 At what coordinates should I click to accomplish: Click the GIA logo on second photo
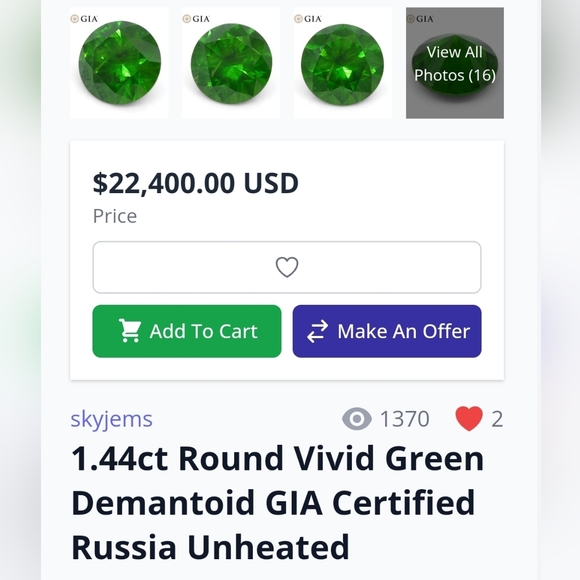pyautogui.click(x=196, y=18)
